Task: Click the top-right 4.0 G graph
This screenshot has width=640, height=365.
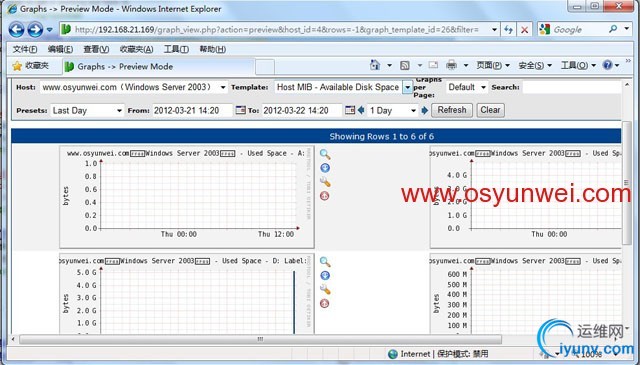Action: 526,197
